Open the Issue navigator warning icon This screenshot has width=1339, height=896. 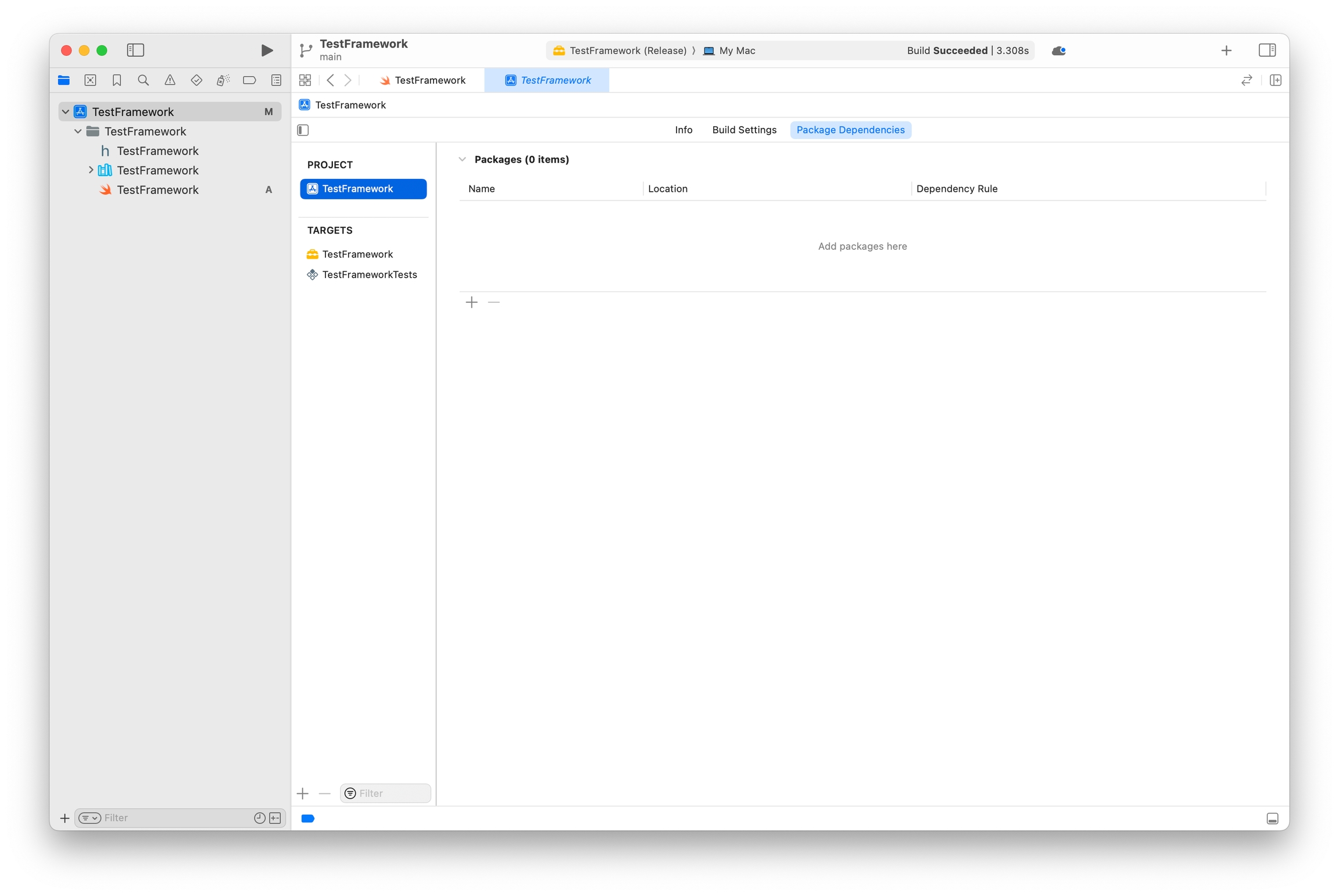170,80
